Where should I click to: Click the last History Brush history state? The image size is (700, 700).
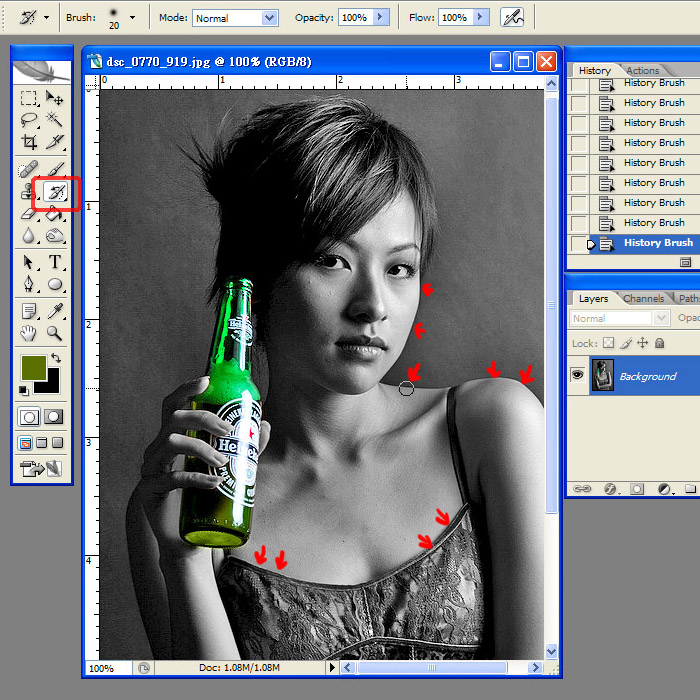[657, 243]
